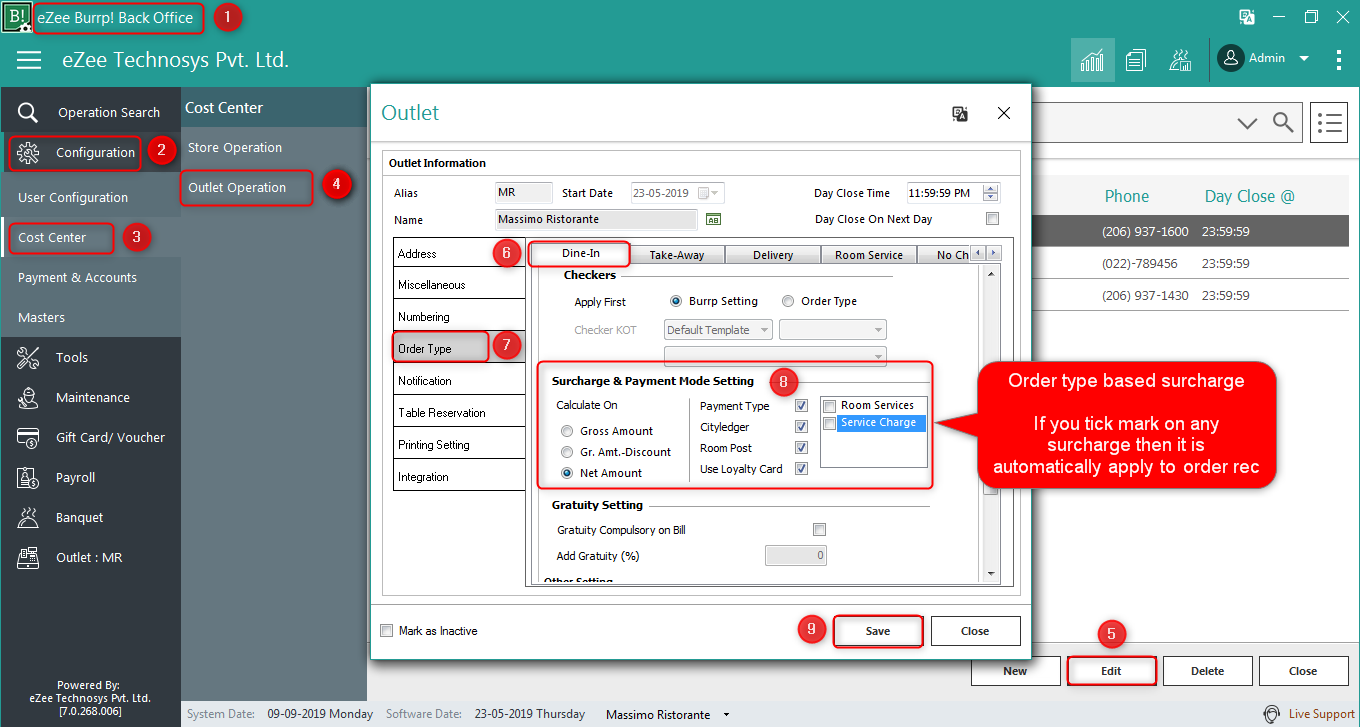Tick the Service Charge surcharge checkbox

829,423
